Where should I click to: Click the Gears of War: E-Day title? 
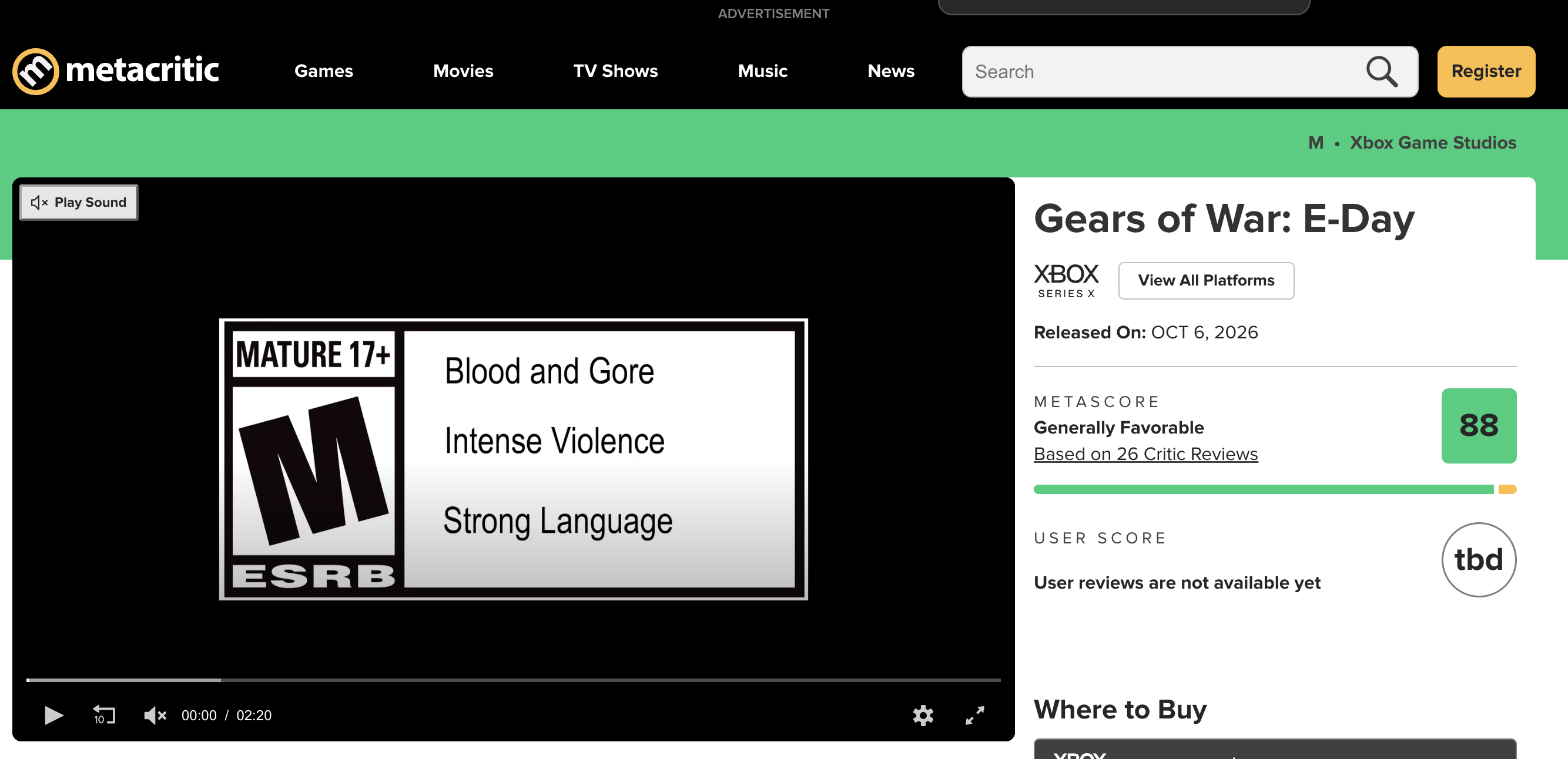tap(1224, 219)
